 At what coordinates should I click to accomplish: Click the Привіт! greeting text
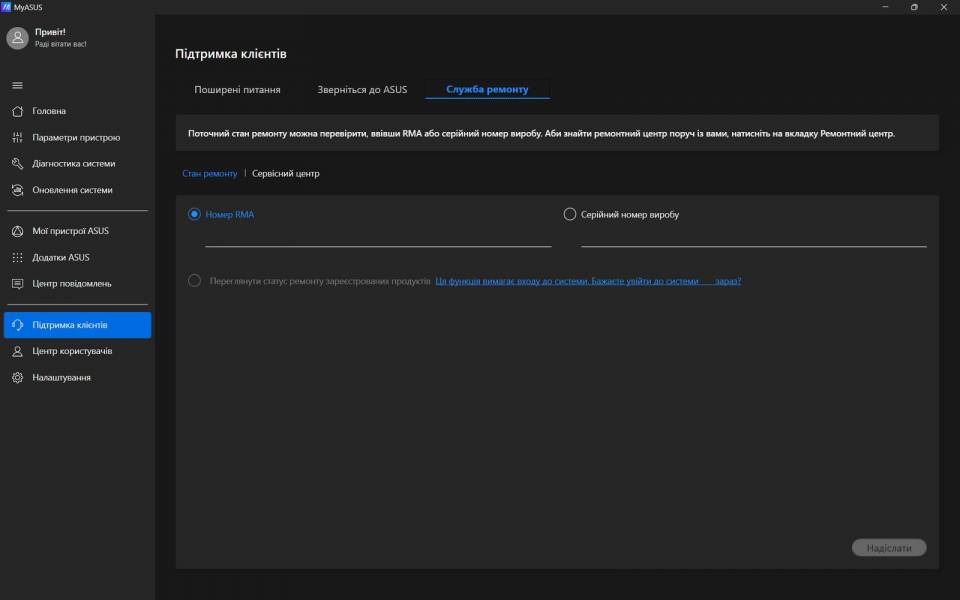click(50, 32)
